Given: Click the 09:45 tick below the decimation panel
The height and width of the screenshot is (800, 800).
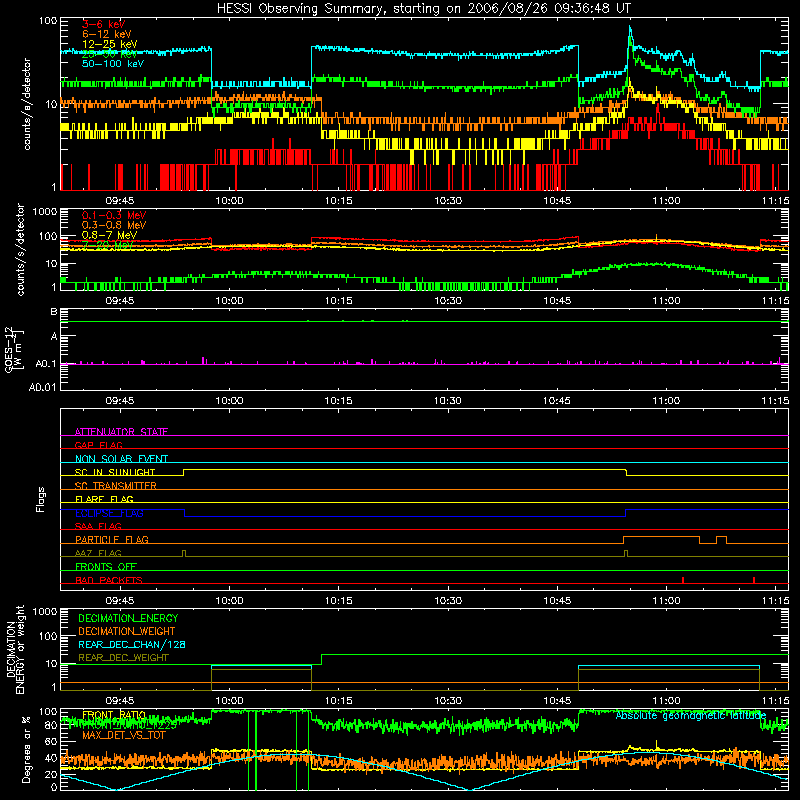Looking at the screenshot, I should 119,701.
